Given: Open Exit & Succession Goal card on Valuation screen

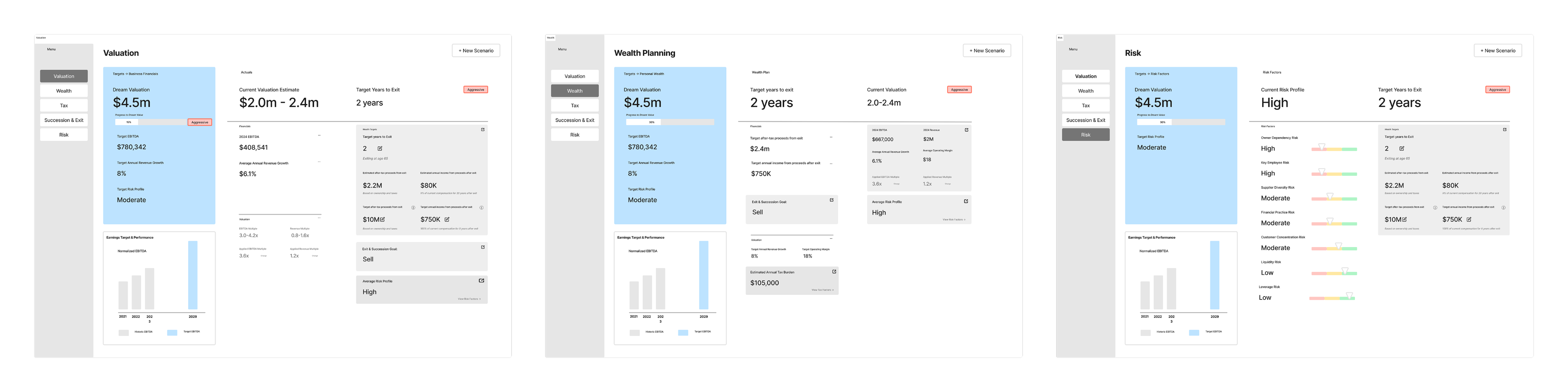Looking at the screenshot, I should tap(483, 247).
